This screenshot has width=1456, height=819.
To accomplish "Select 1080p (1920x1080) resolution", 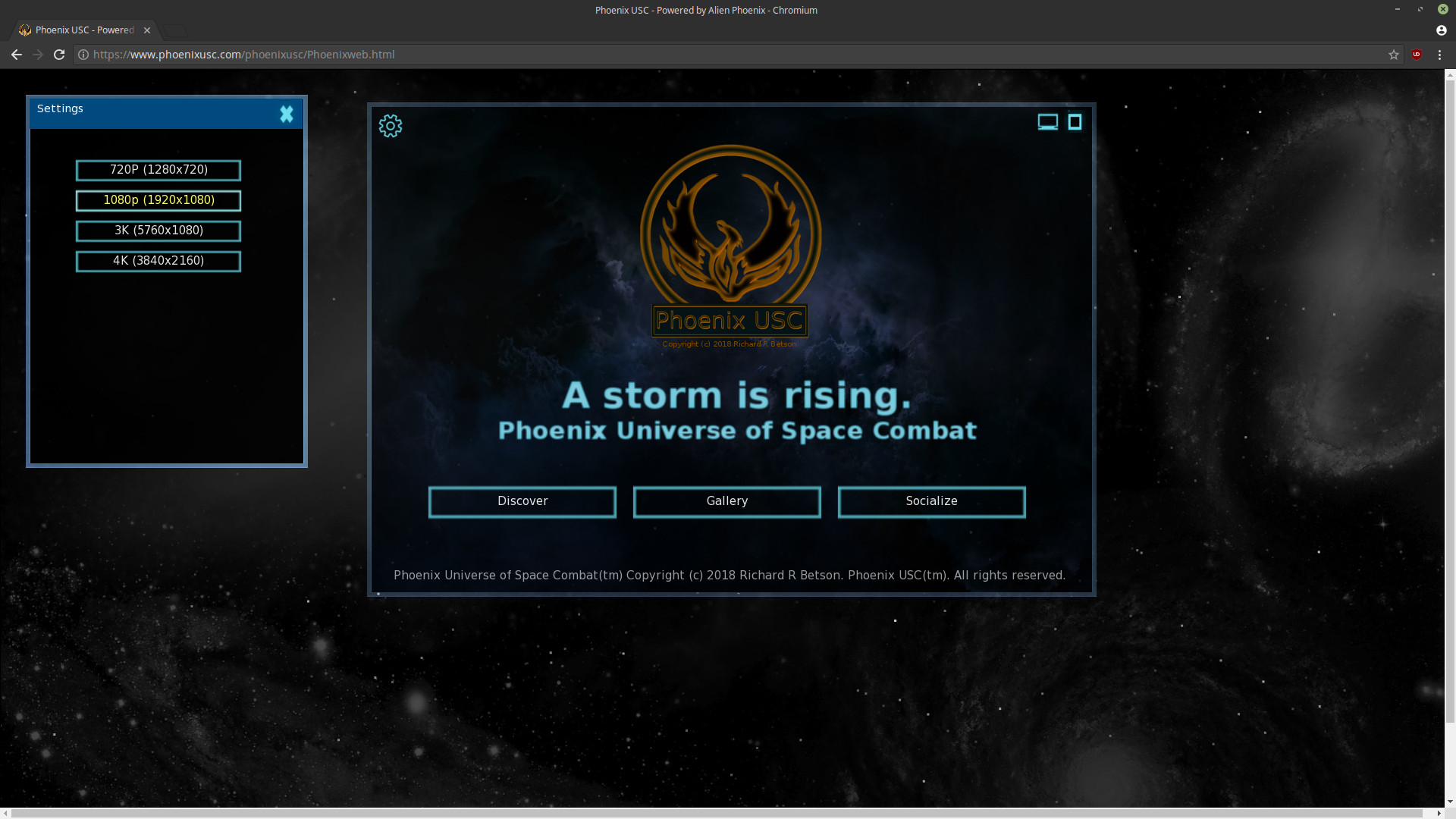I will click(158, 200).
